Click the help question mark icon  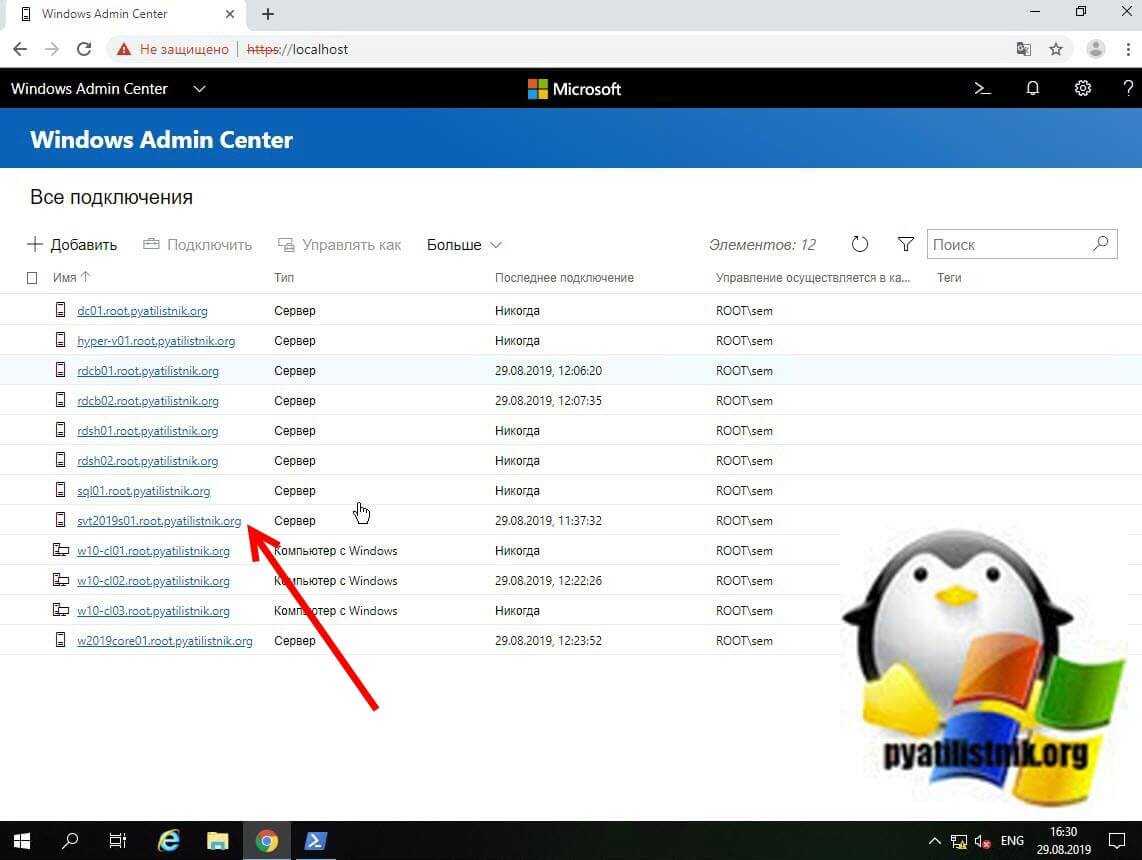pyautogui.click(x=1127, y=89)
